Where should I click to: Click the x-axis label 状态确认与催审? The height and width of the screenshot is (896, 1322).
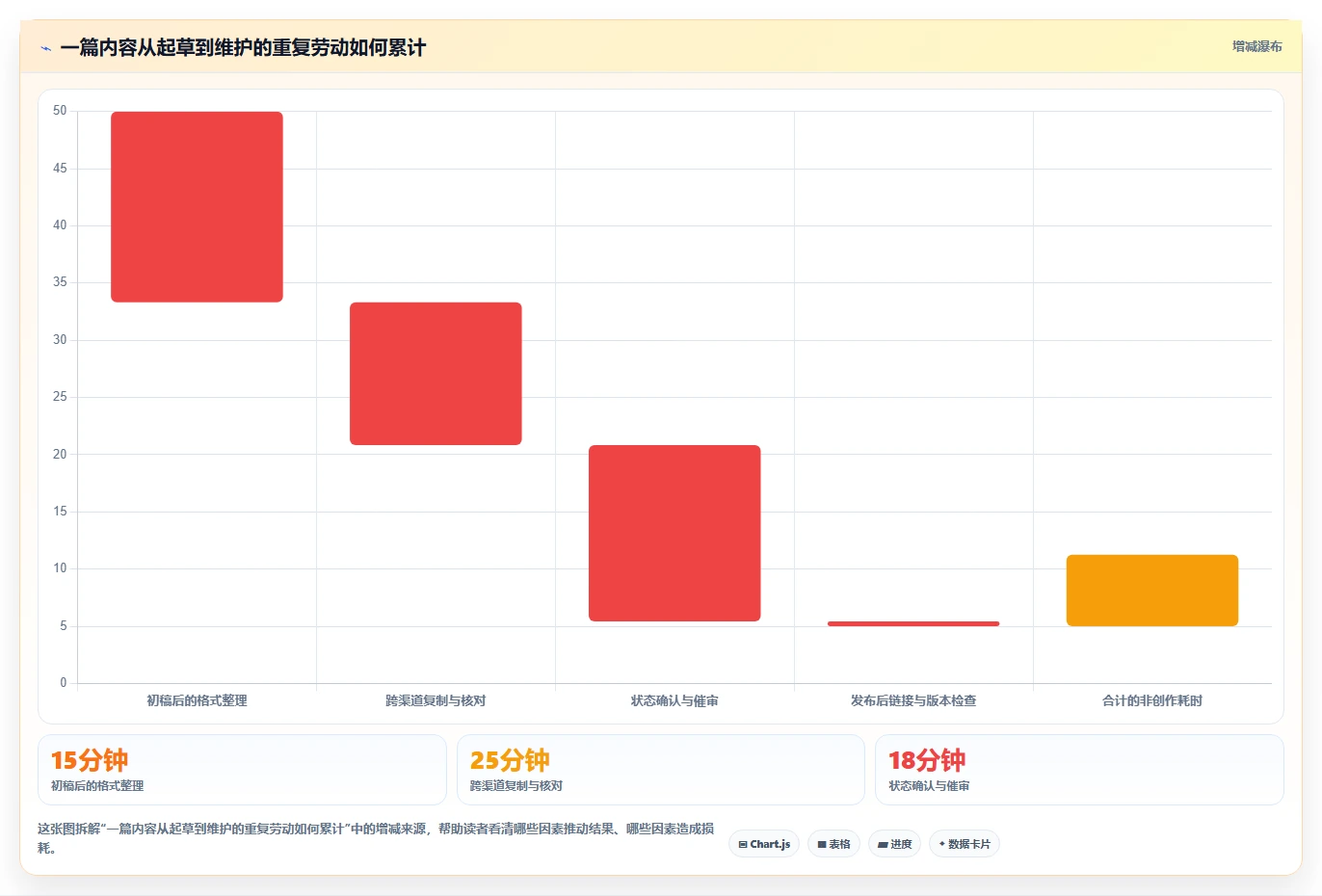tap(674, 700)
